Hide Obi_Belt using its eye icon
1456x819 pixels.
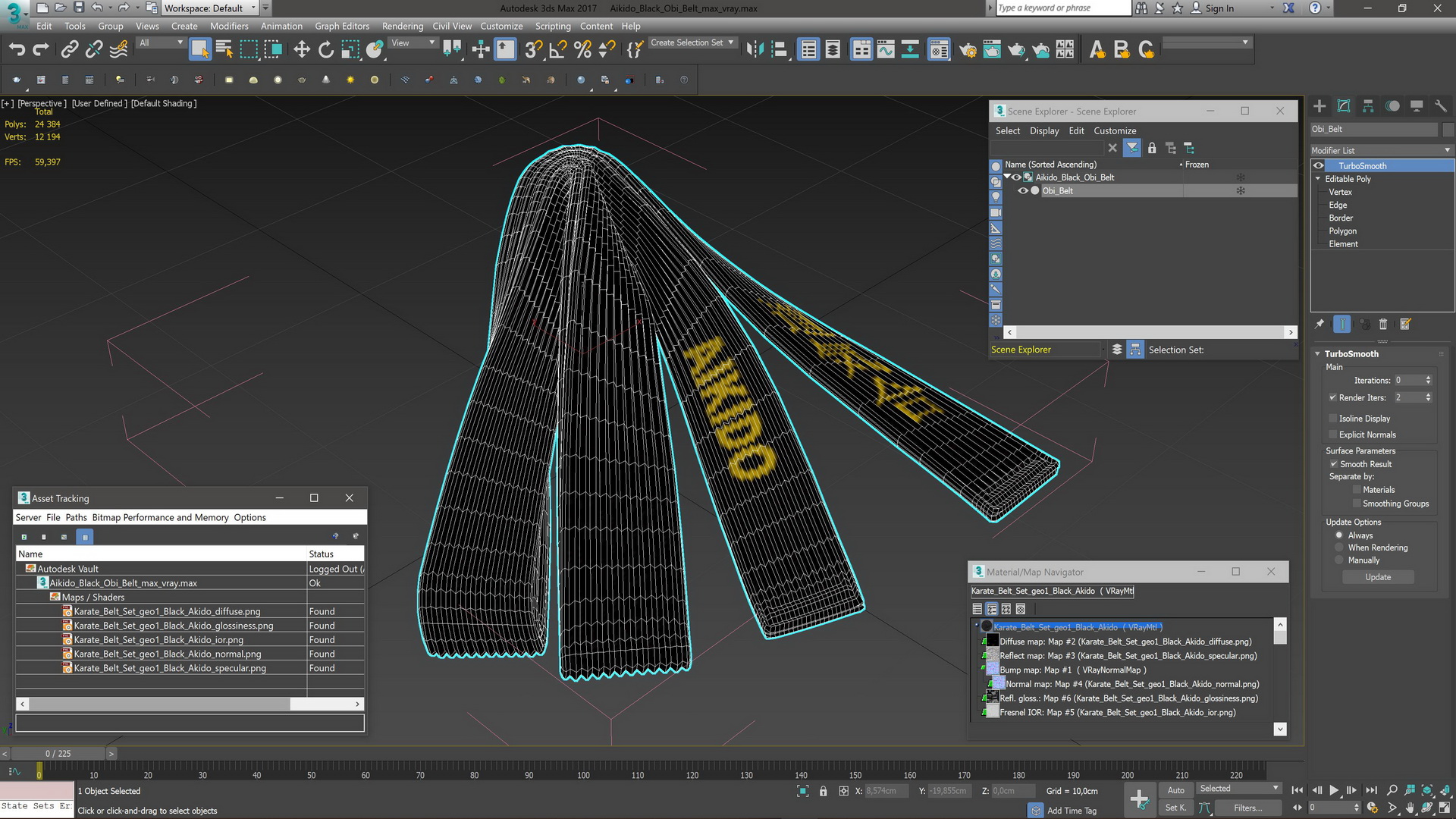coord(1023,191)
